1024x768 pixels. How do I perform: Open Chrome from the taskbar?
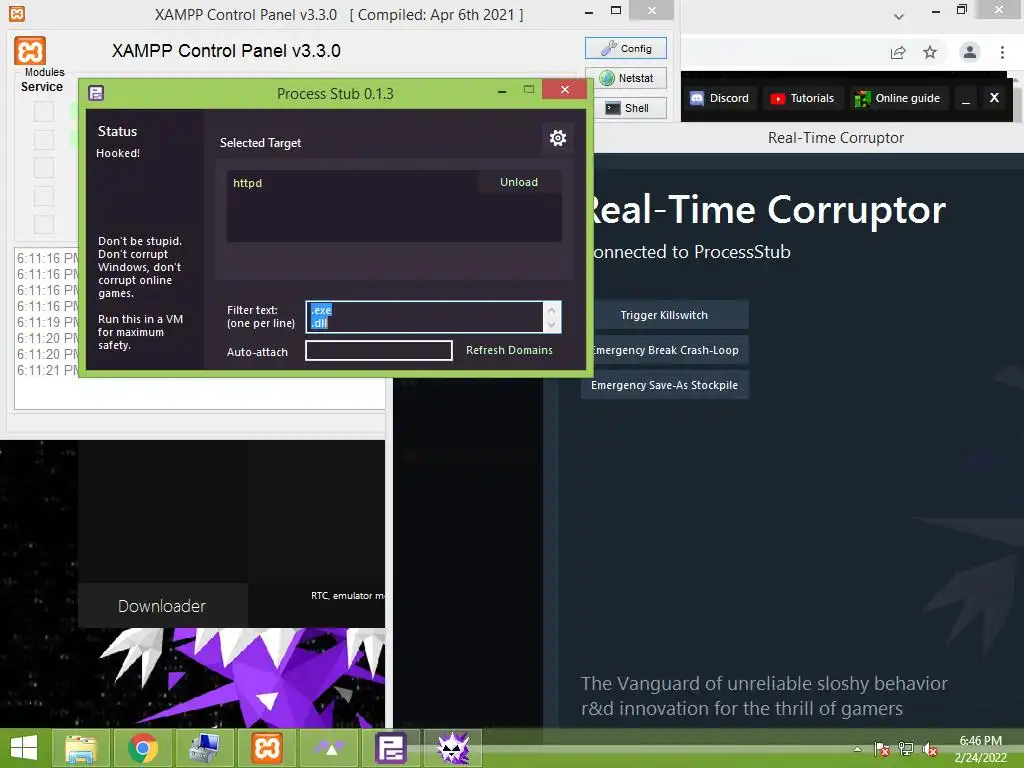143,748
